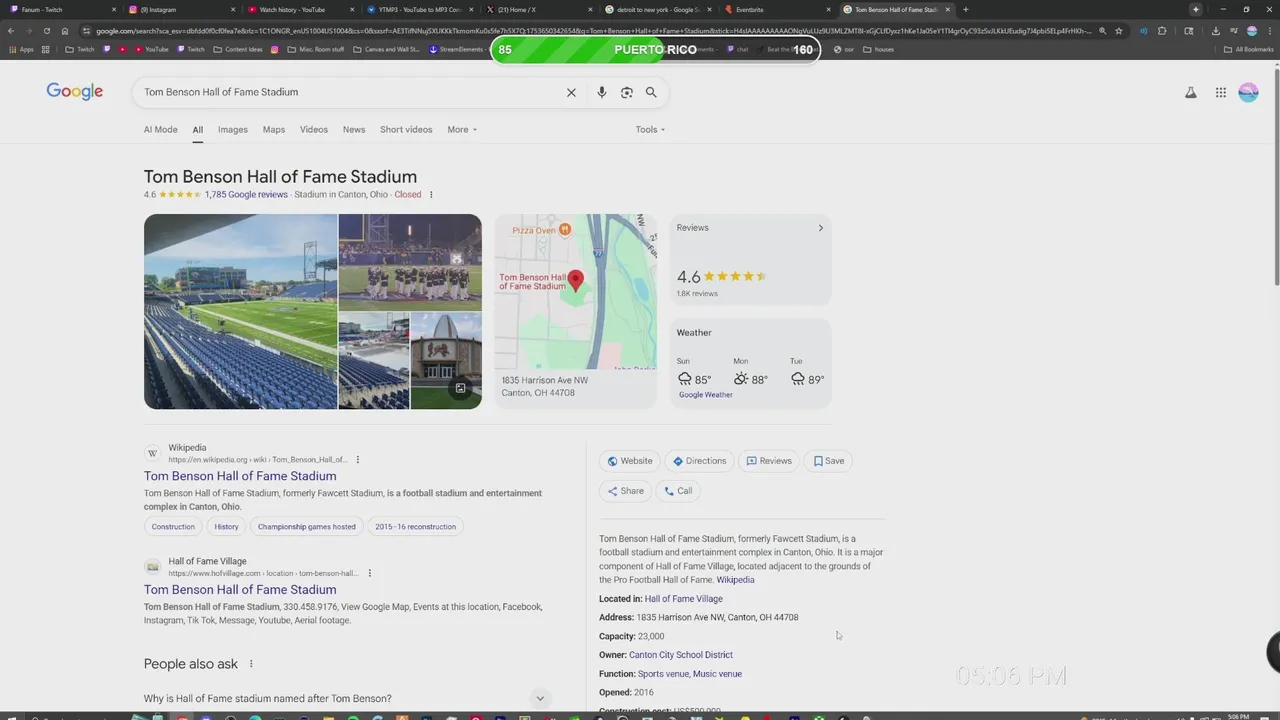Image resolution: width=1280 pixels, height=720 pixels.
Task: Jump to Championship games hosted chip
Action: click(x=306, y=527)
